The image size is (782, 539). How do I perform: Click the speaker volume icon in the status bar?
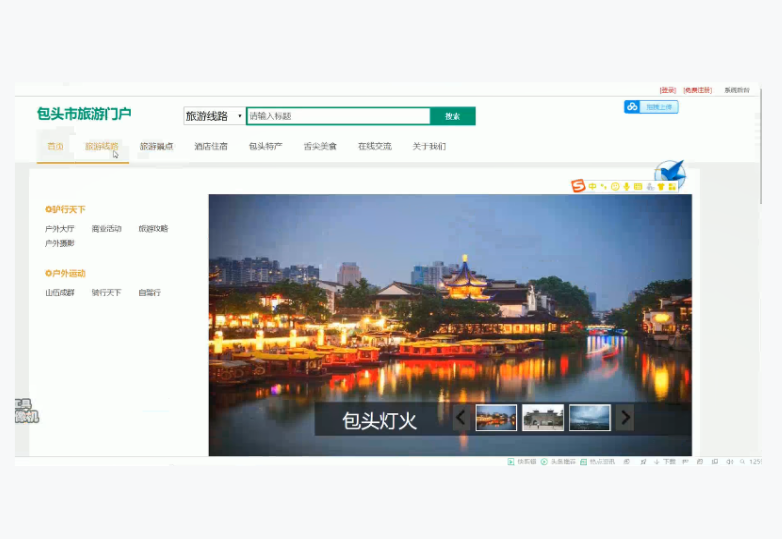coord(729,462)
